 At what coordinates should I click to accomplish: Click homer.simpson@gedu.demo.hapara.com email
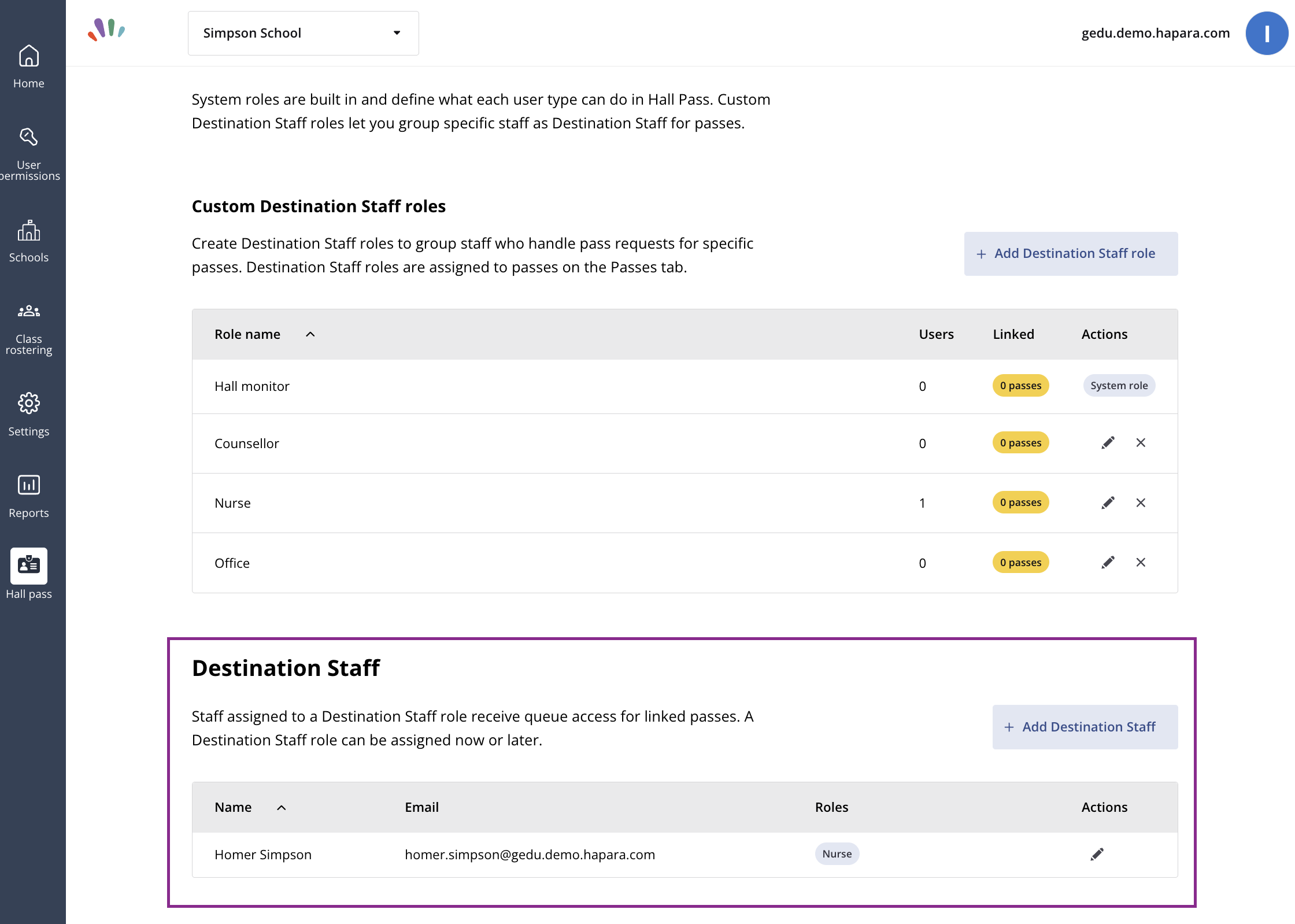(x=530, y=854)
